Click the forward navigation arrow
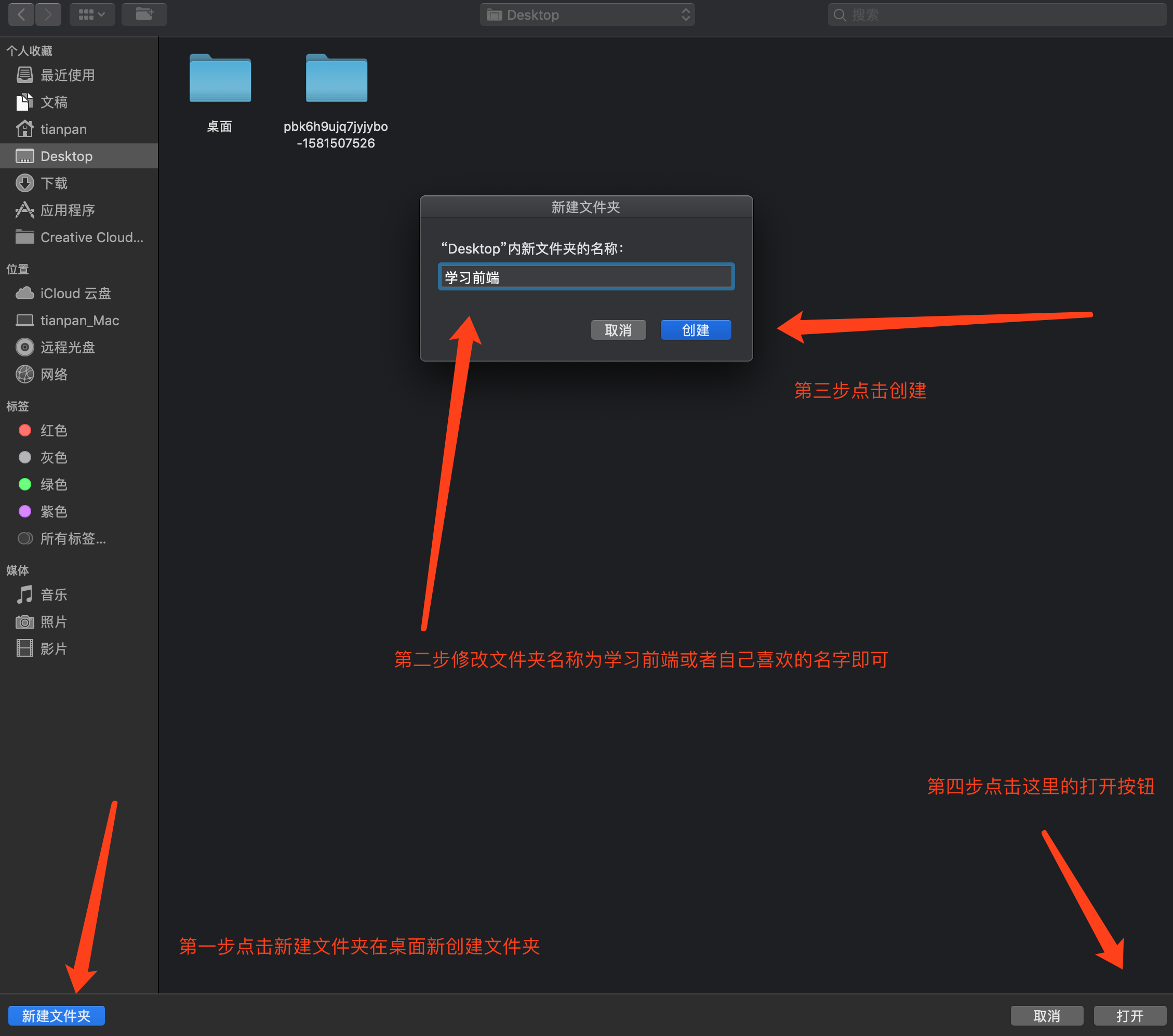 tap(48, 15)
